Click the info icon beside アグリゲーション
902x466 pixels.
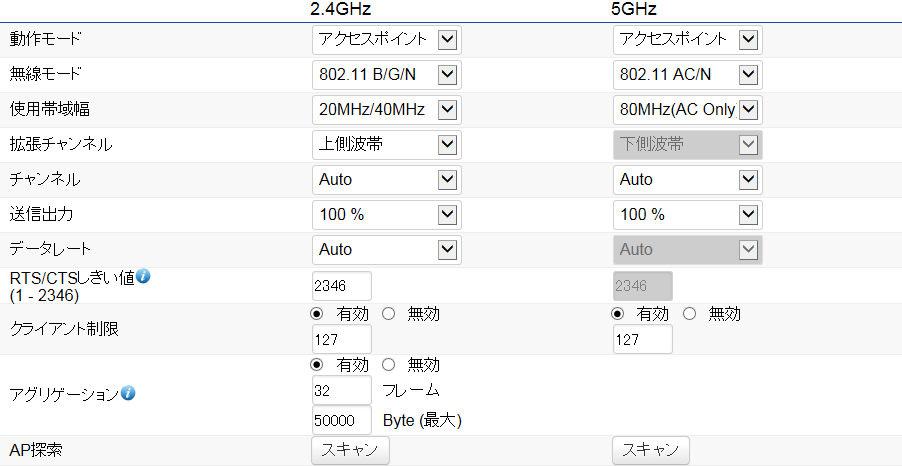pos(128,393)
